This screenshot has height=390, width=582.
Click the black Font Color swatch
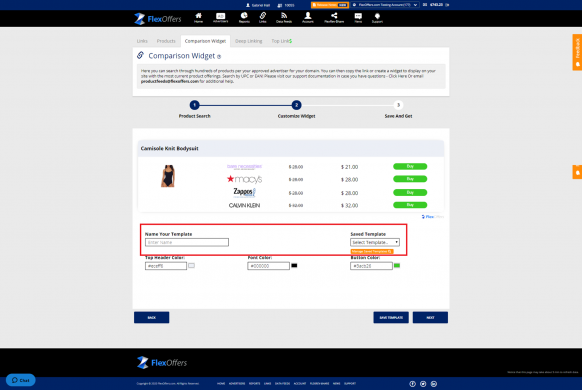(x=294, y=266)
